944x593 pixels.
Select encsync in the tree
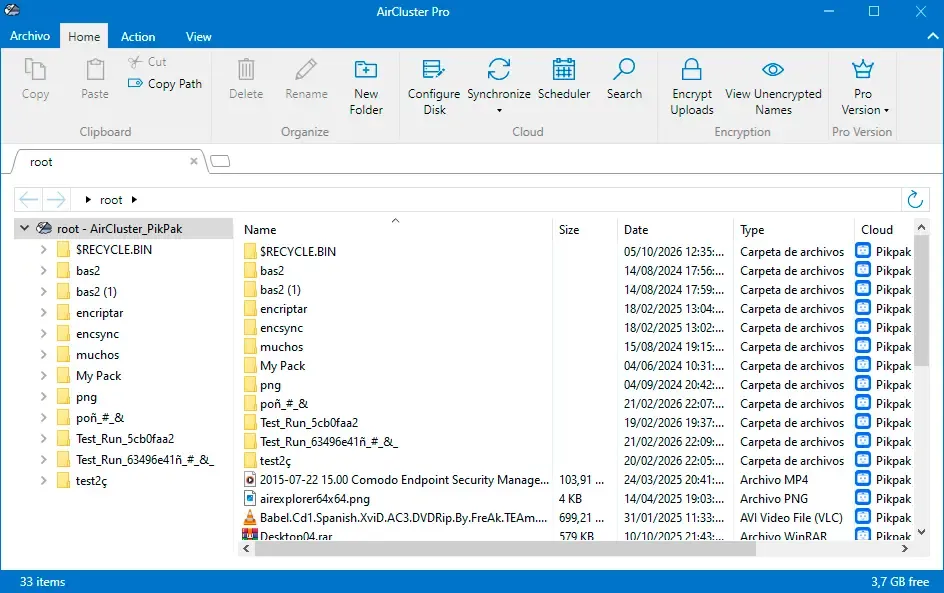pyautogui.click(x=98, y=334)
